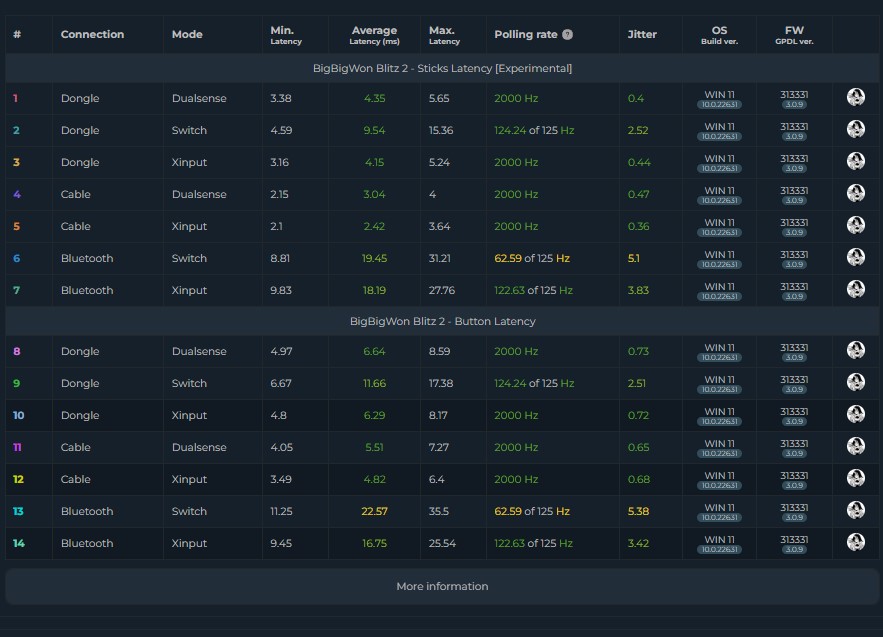883x637 pixels.
Task: Click polling rate 122.63 of 125 Hz in row 14
Action: (x=533, y=543)
